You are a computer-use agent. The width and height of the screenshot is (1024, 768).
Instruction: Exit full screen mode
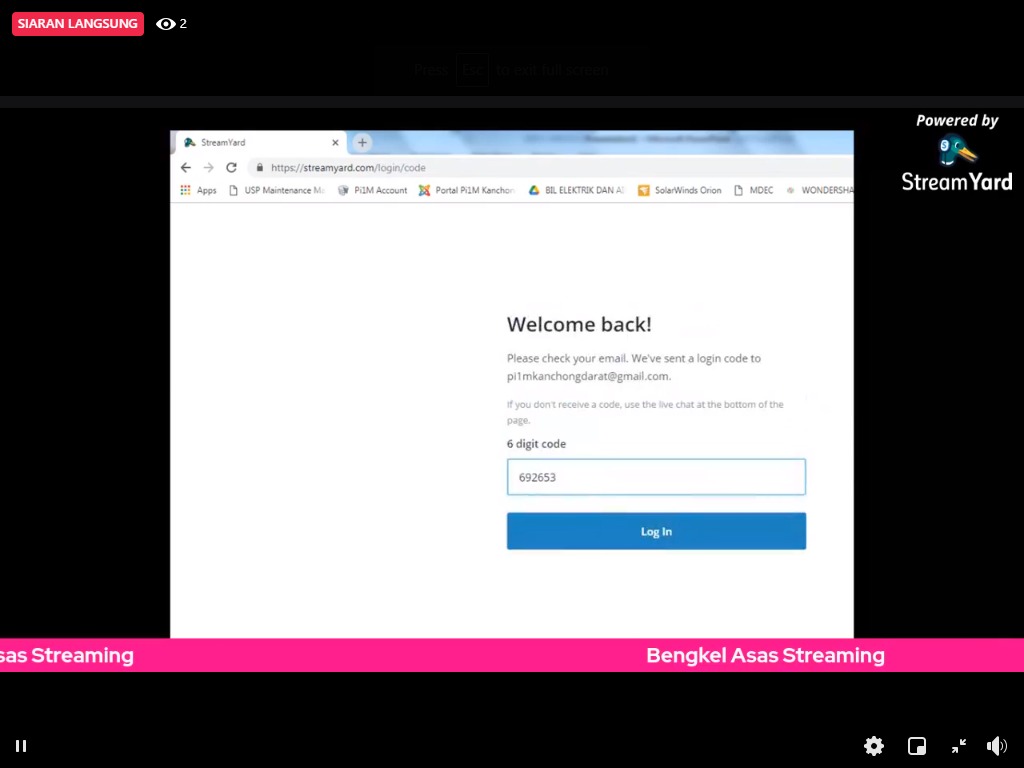[958, 746]
